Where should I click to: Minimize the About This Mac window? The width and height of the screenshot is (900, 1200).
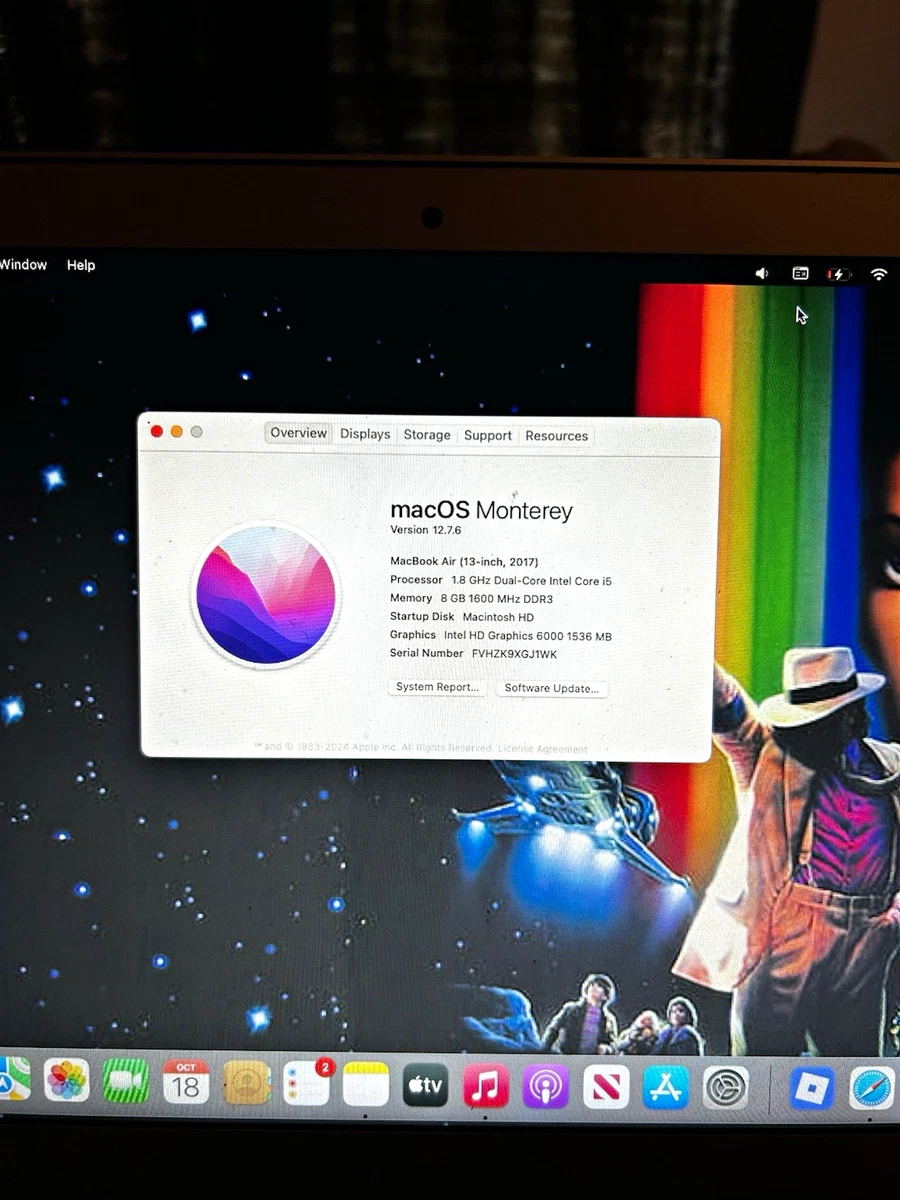pos(177,431)
